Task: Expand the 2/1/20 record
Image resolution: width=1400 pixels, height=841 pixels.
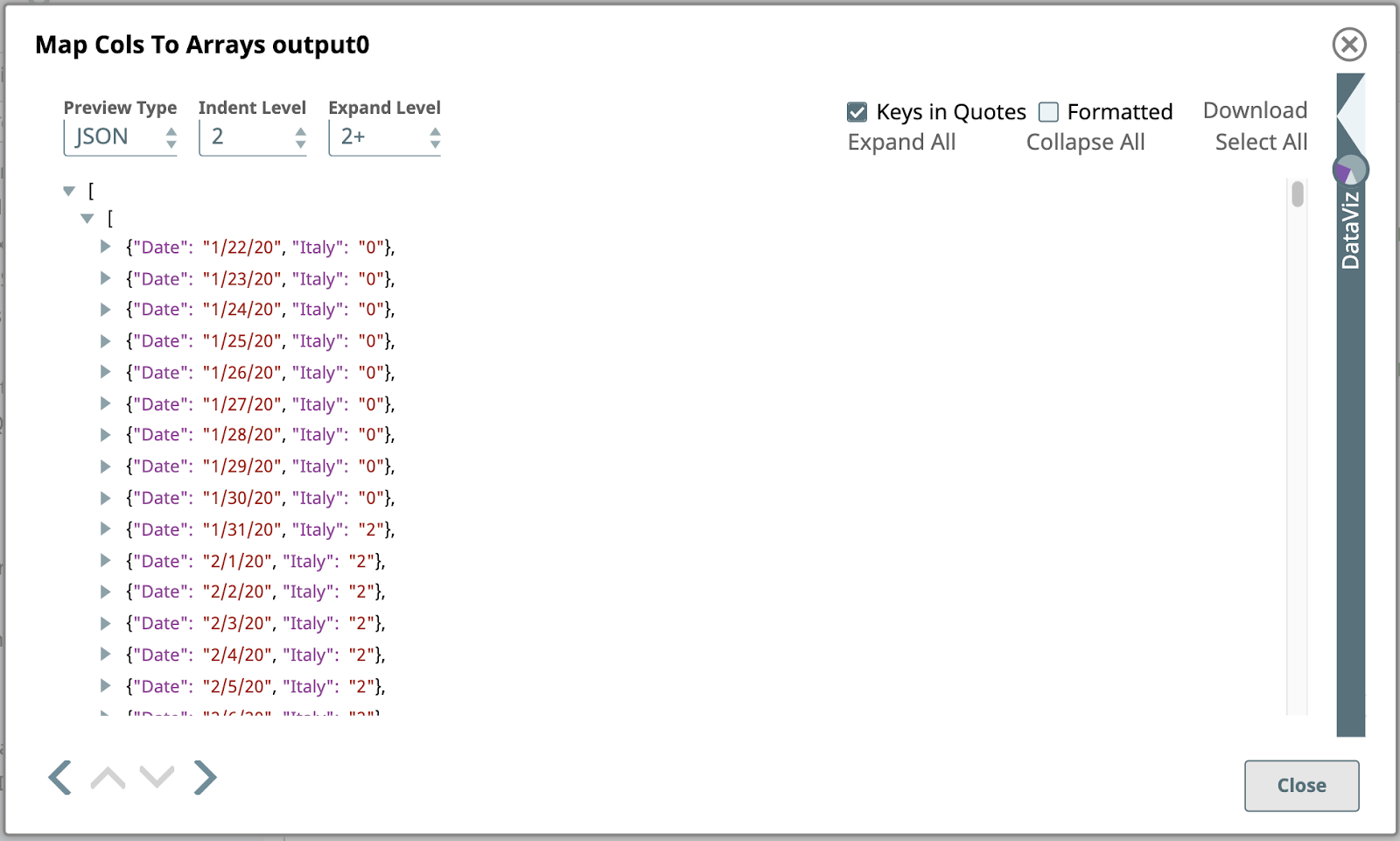Action: pyautogui.click(x=105, y=560)
